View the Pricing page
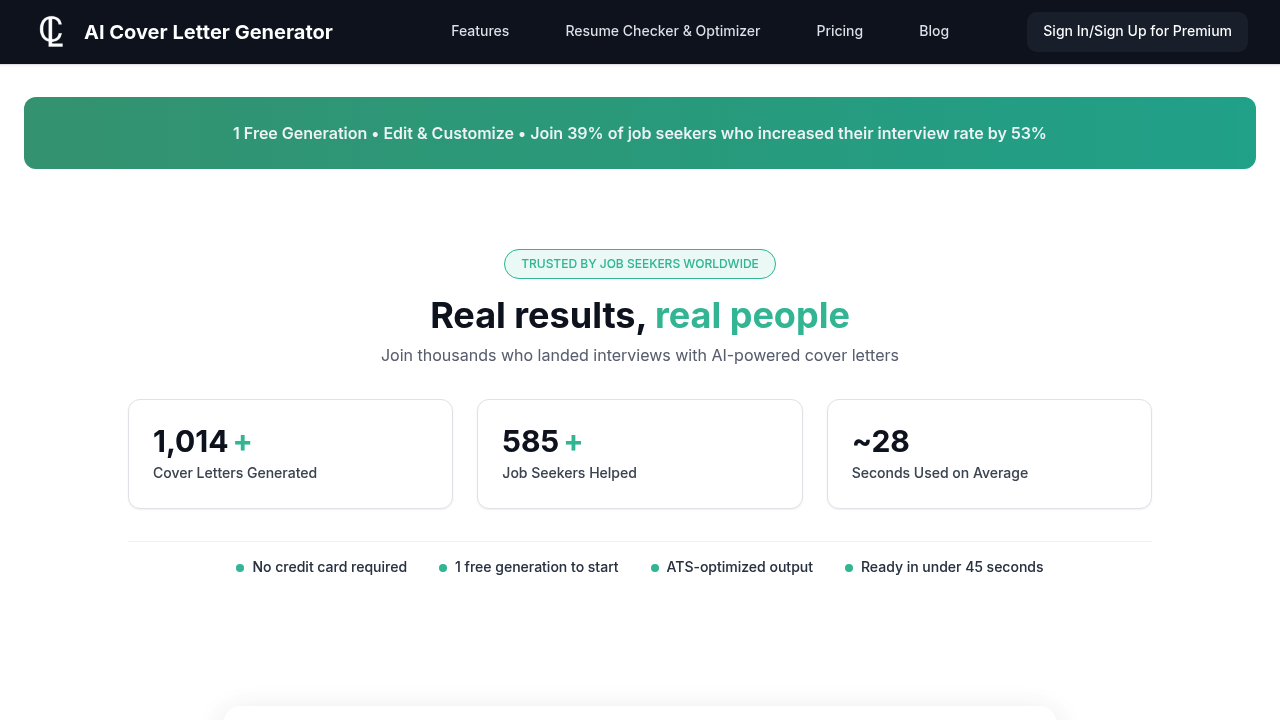Screen dimensions: 1280x720 [x=839, y=31]
